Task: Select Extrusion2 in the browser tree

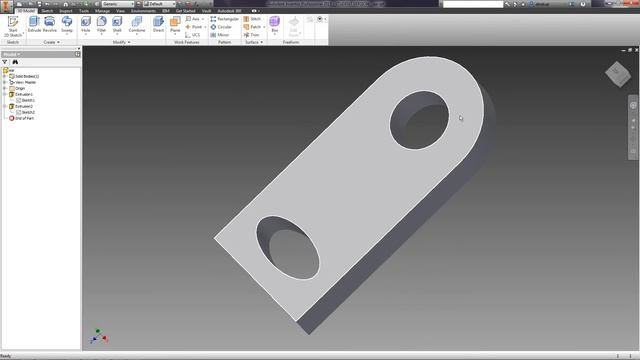Action: point(21,106)
